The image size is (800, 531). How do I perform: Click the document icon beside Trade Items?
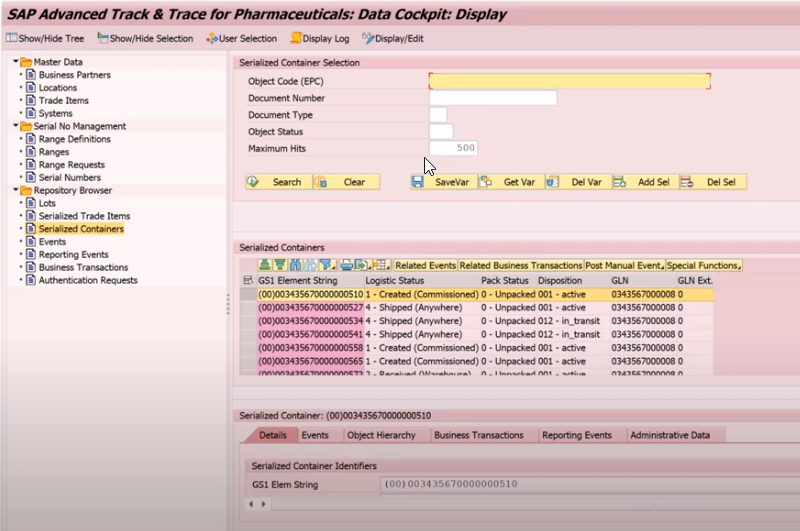(x=31, y=100)
